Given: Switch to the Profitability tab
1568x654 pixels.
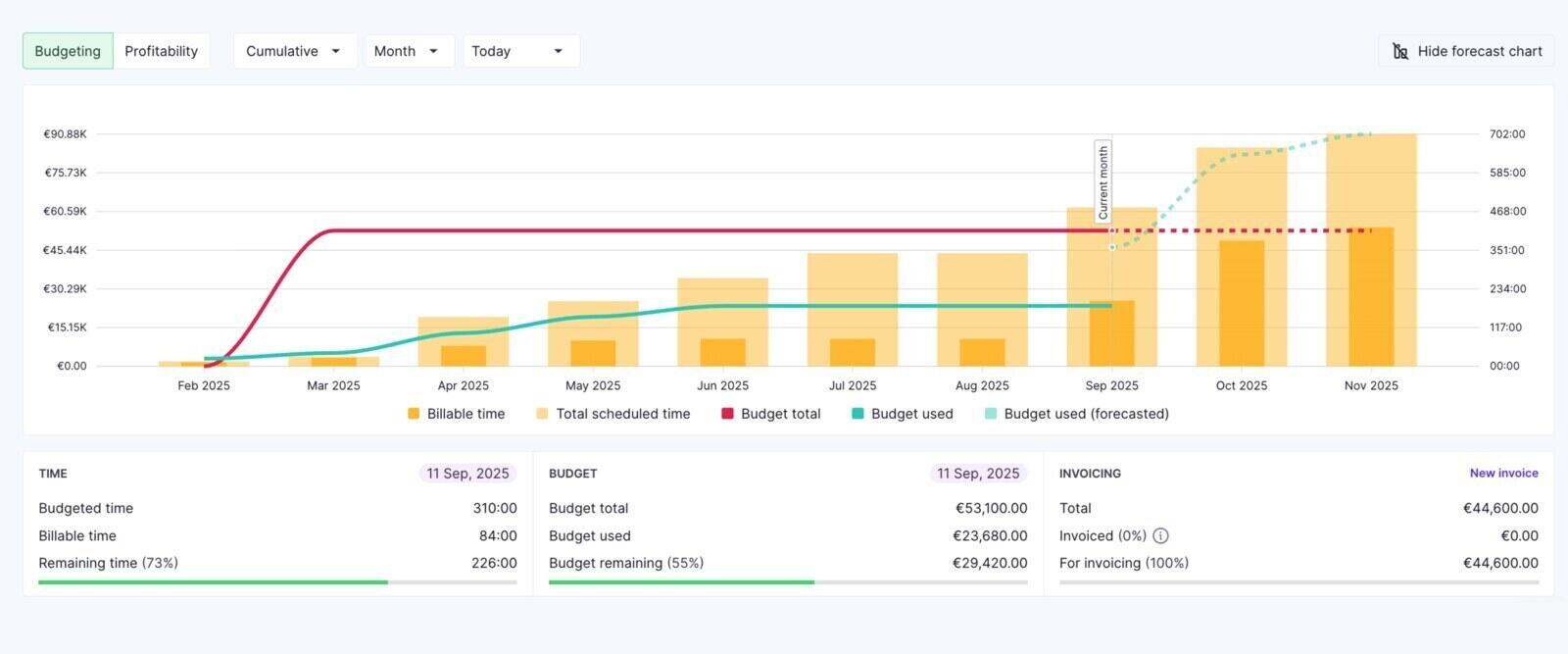Looking at the screenshot, I should [x=162, y=51].
